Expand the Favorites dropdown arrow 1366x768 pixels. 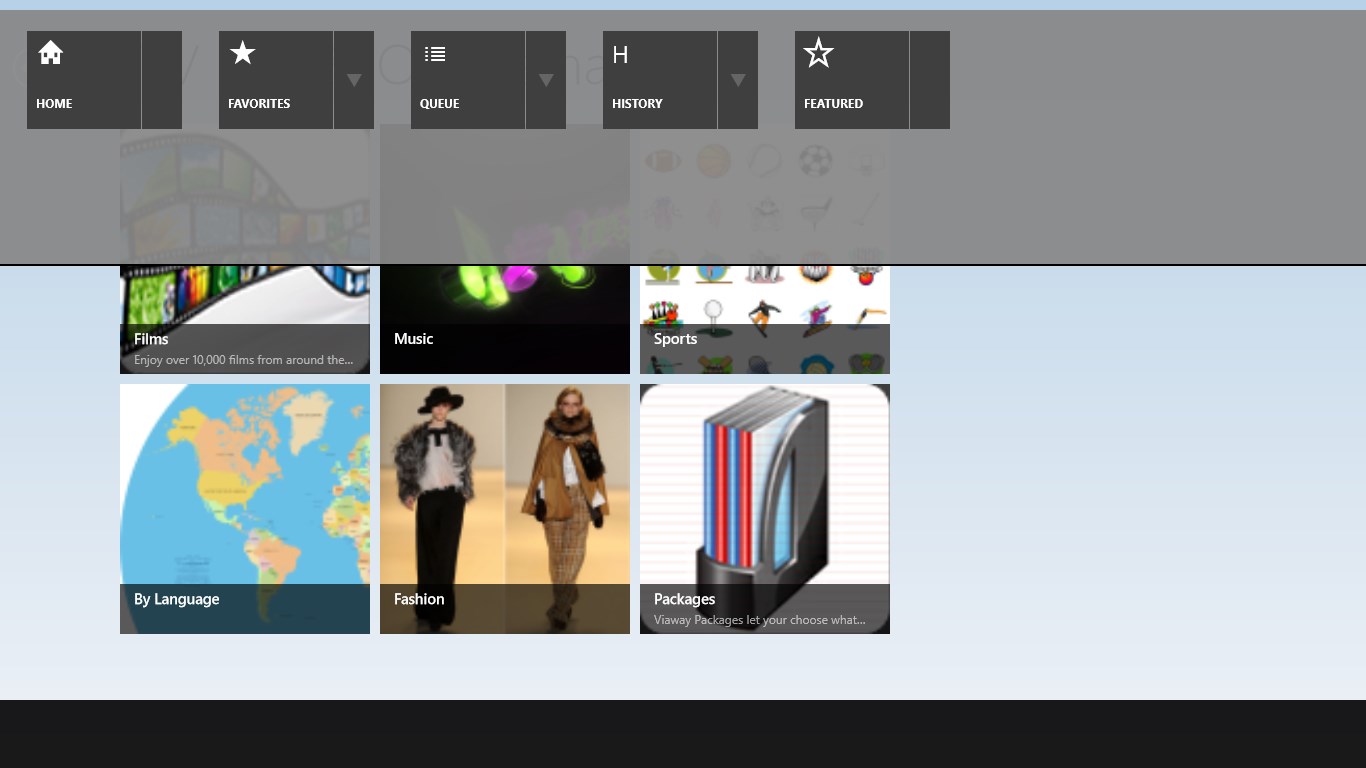coord(354,80)
